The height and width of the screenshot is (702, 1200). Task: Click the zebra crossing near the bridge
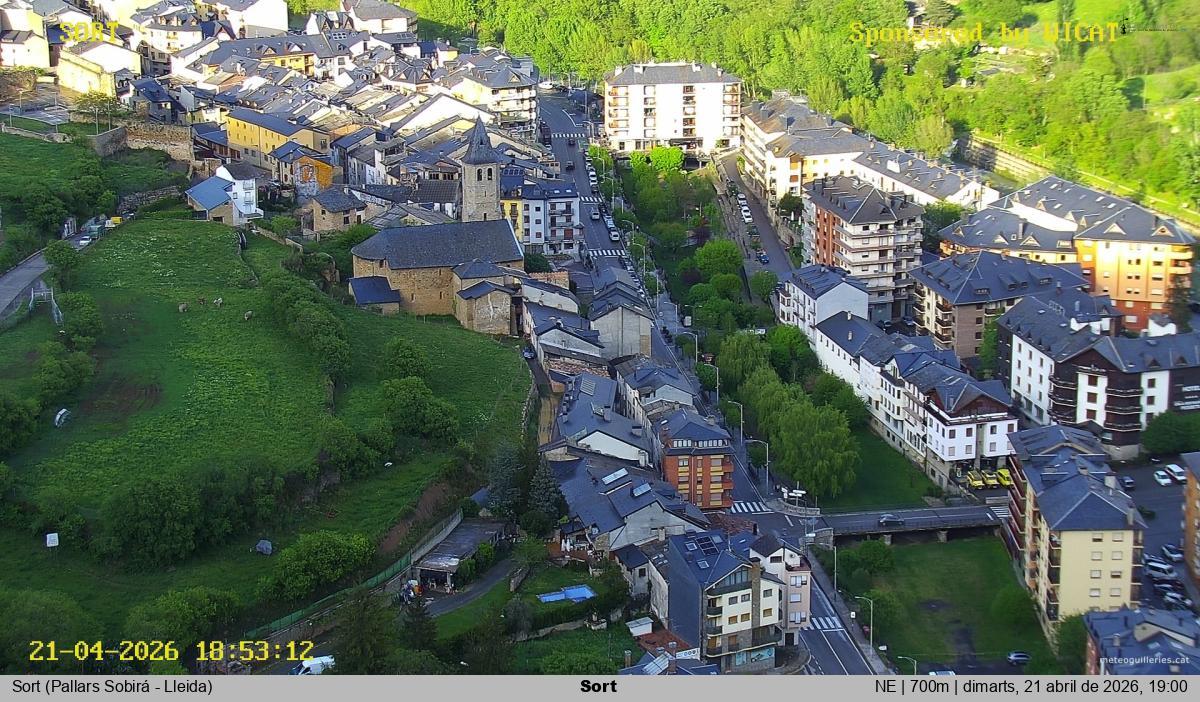[750, 507]
